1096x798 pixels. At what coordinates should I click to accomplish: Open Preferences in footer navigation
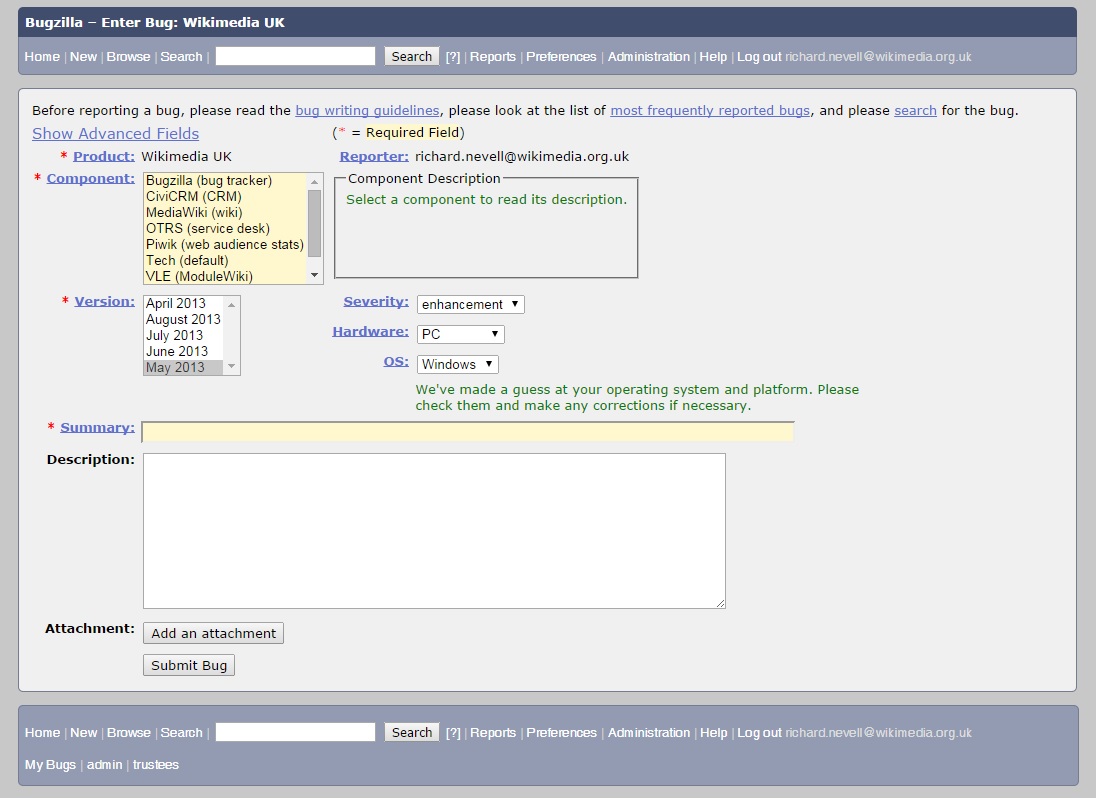coord(561,732)
